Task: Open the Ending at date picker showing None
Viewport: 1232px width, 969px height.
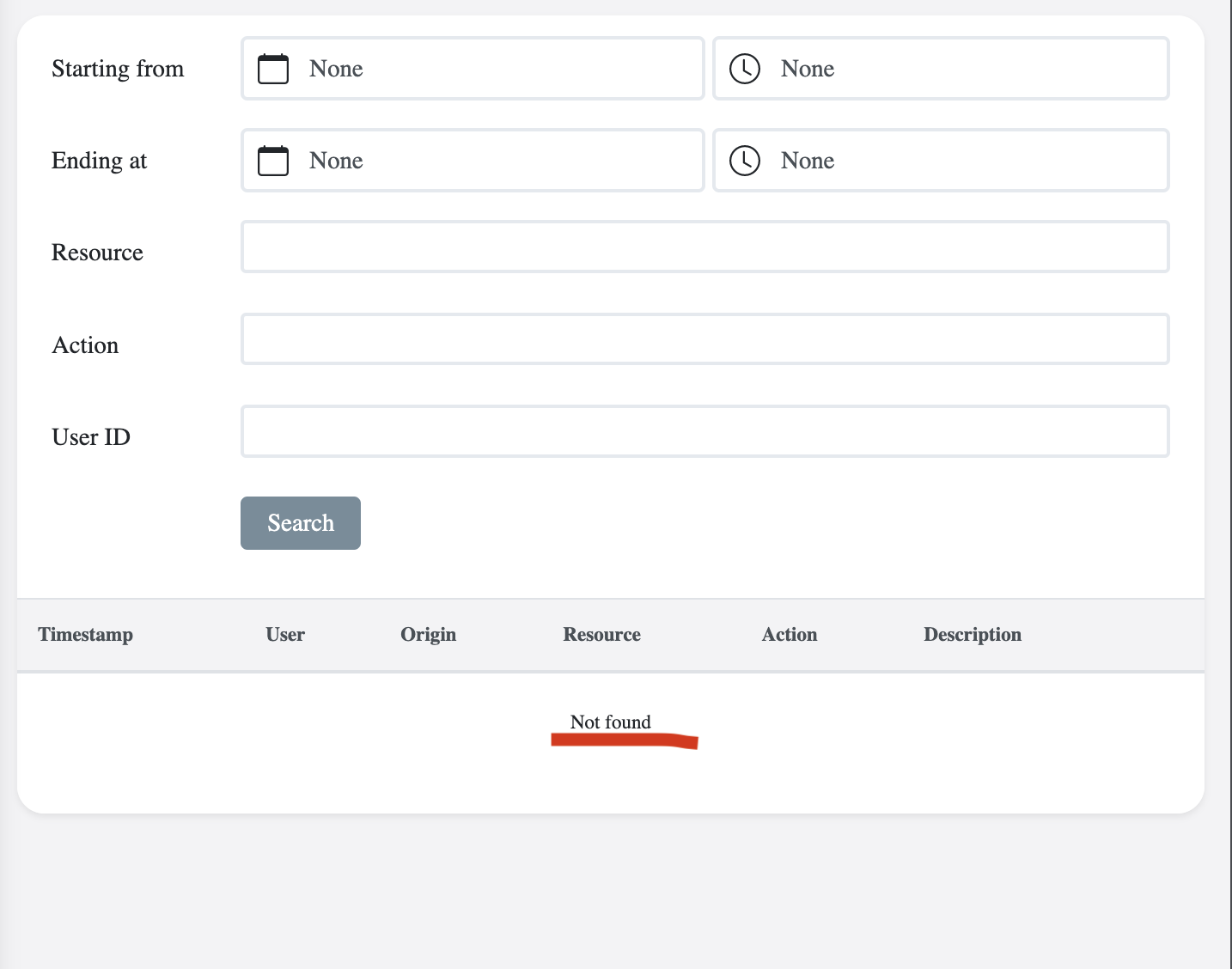Action: click(x=473, y=160)
